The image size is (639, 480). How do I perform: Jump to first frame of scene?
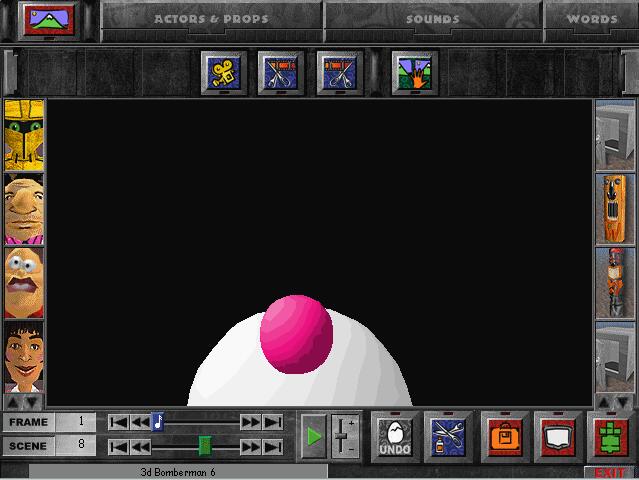point(119,423)
